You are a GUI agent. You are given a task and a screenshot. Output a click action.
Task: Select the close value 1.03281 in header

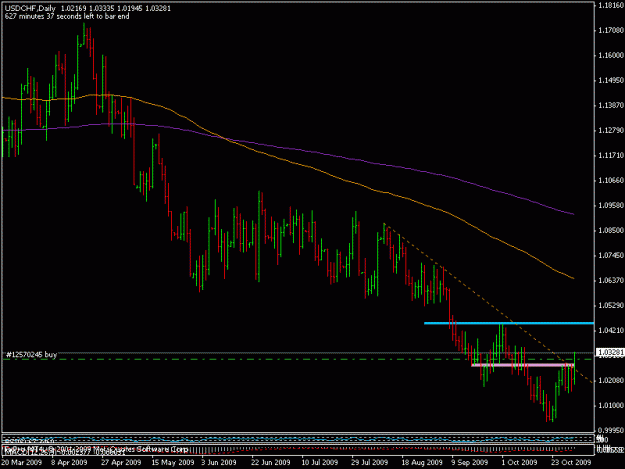[158, 8]
